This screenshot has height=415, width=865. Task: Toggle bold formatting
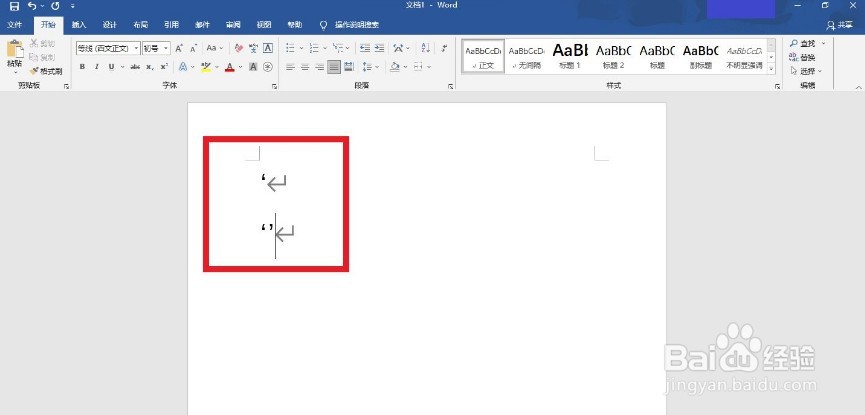82,67
